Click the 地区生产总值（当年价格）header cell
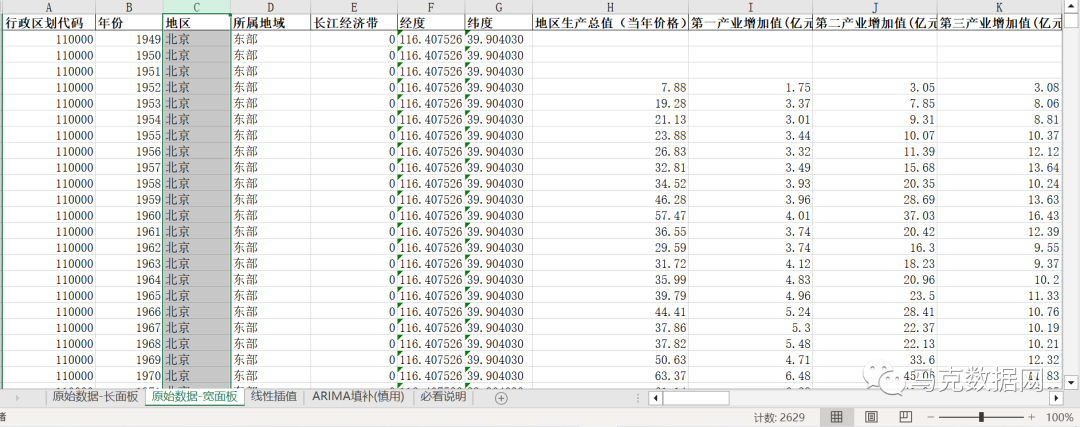Viewport: 1080px width, 427px height. click(610, 23)
